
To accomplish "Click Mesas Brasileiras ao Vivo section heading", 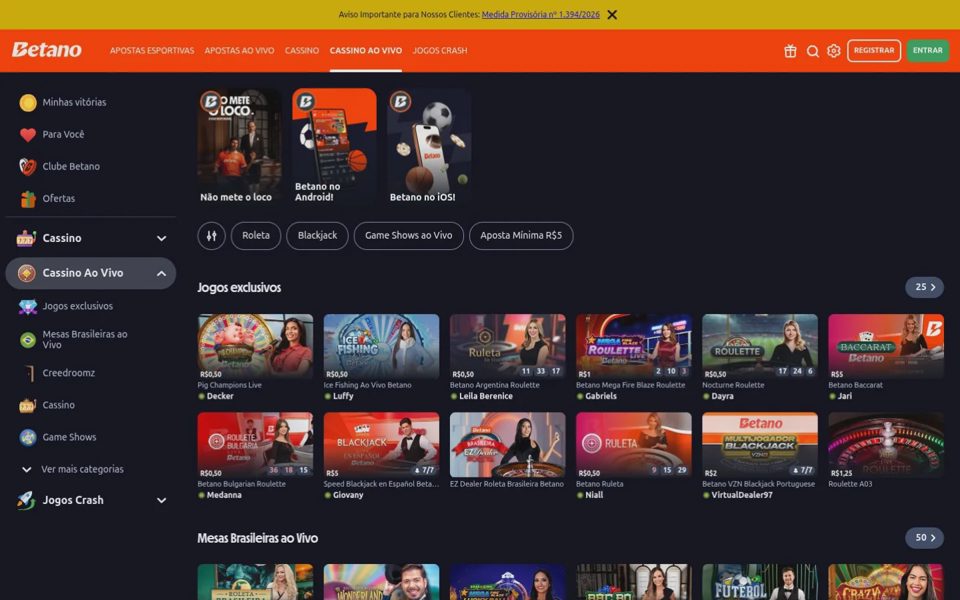I will 258,538.
